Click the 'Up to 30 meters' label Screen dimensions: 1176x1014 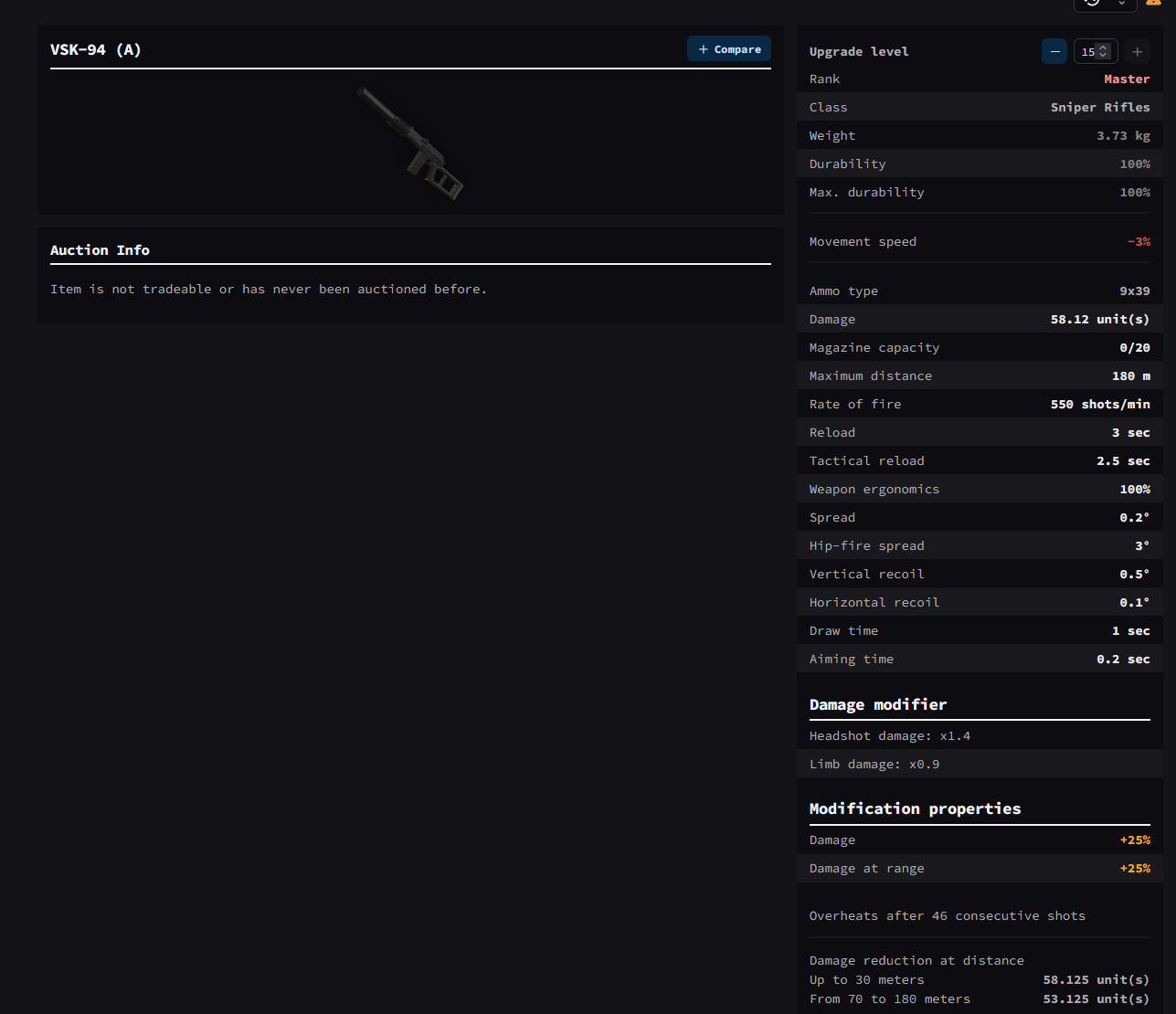[x=867, y=980]
